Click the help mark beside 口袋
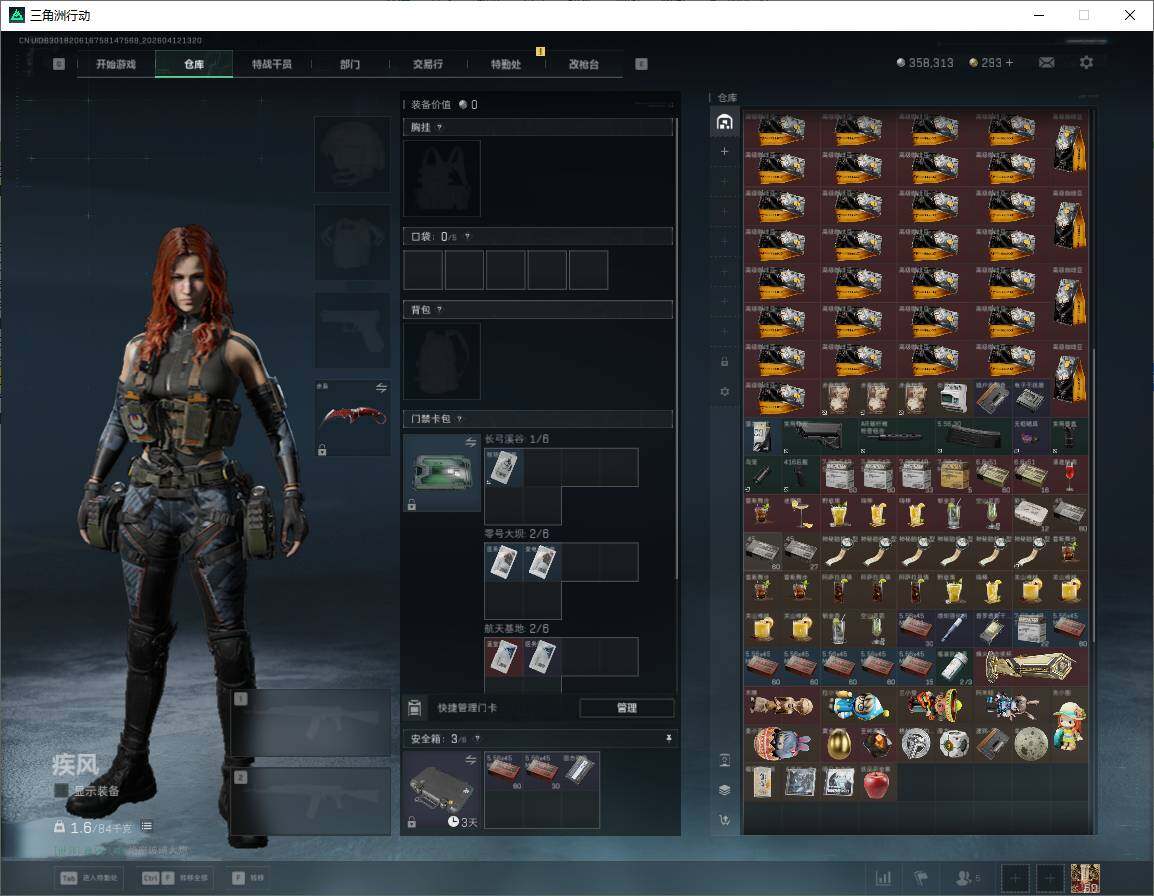 point(467,236)
